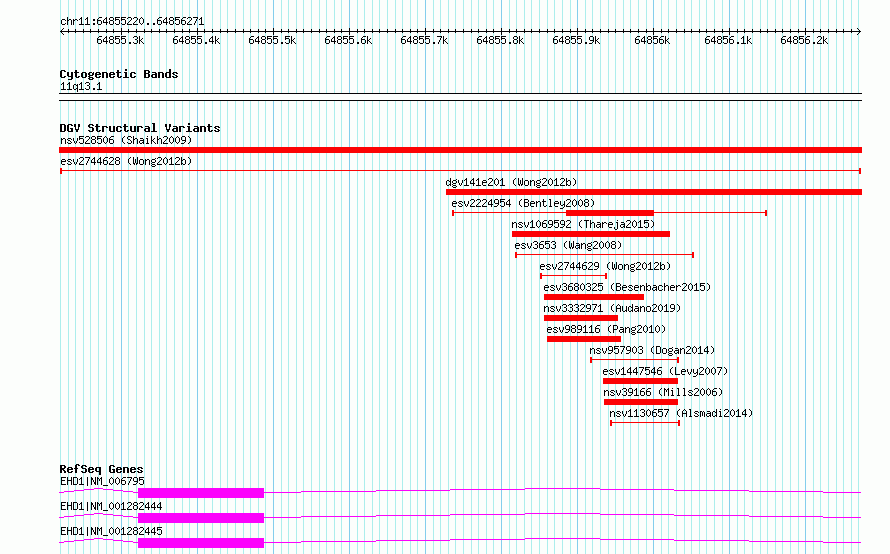Click the red bar of nsv1069592
Viewport: 890px width, 554px height.
pyautogui.click(x=591, y=234)
